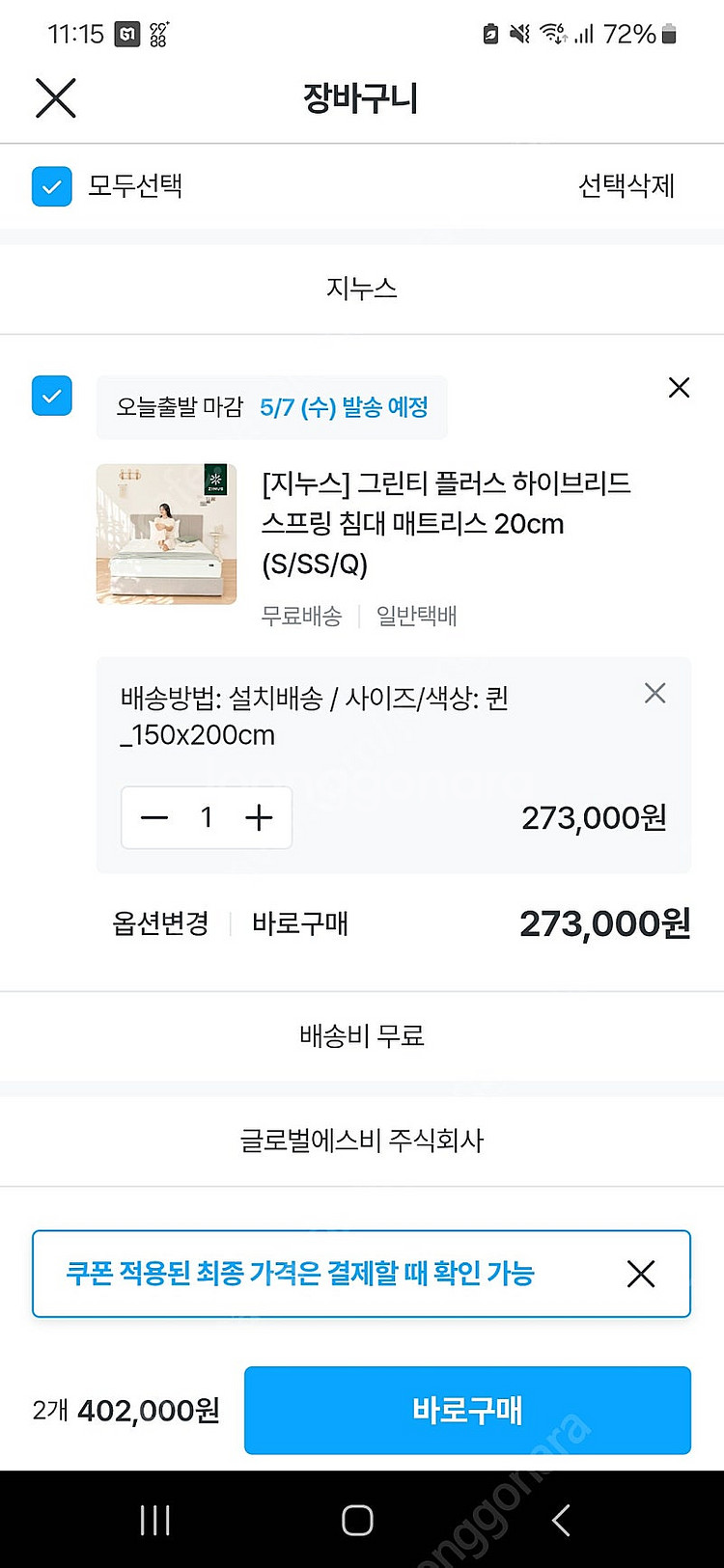Viewport: 724px width, 1568px height.
Task: Tap the item's 바로구매 text link
Action: click(x=299, y=923)
